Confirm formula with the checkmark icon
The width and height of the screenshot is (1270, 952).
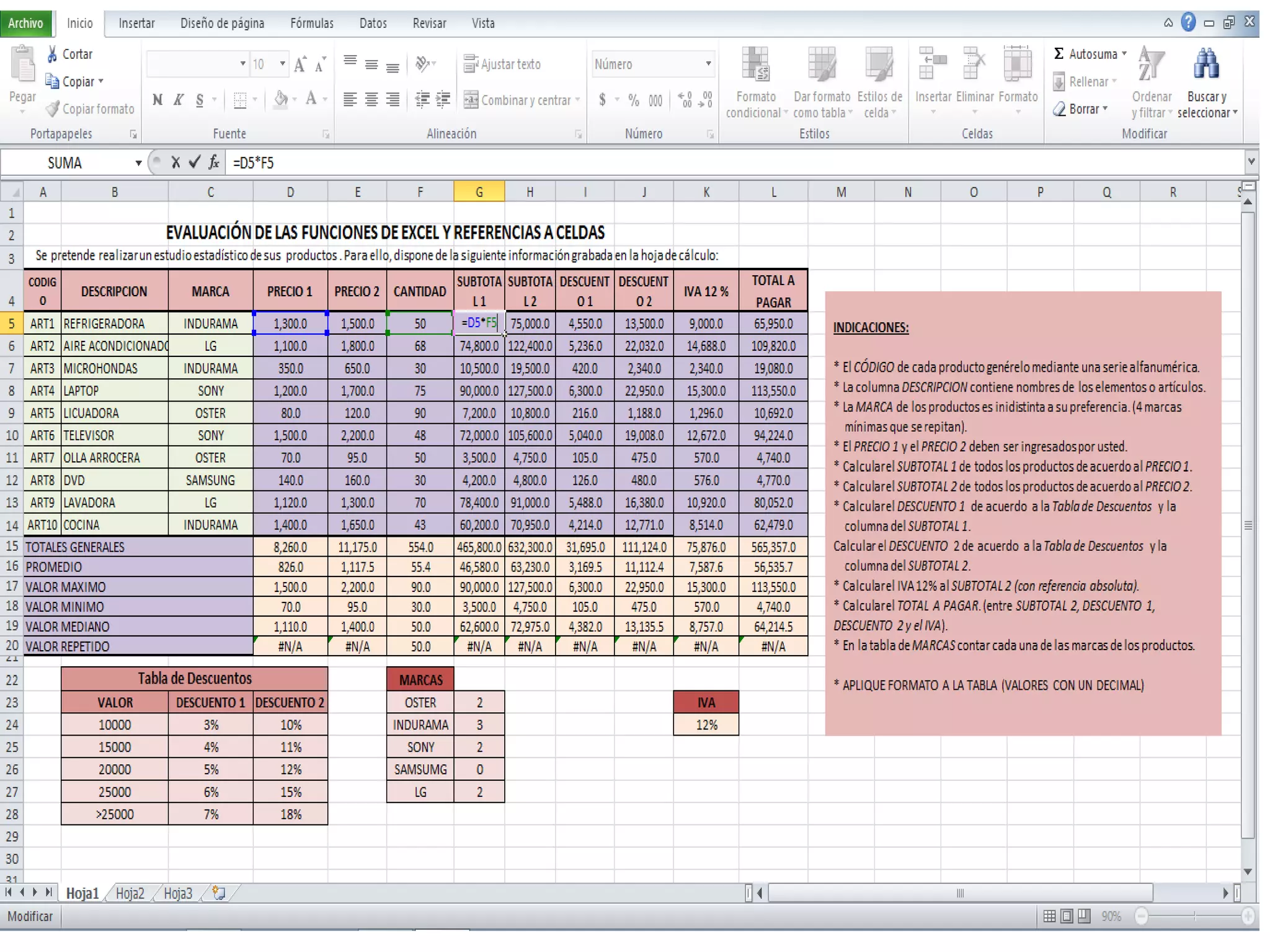tap(195, 163)
